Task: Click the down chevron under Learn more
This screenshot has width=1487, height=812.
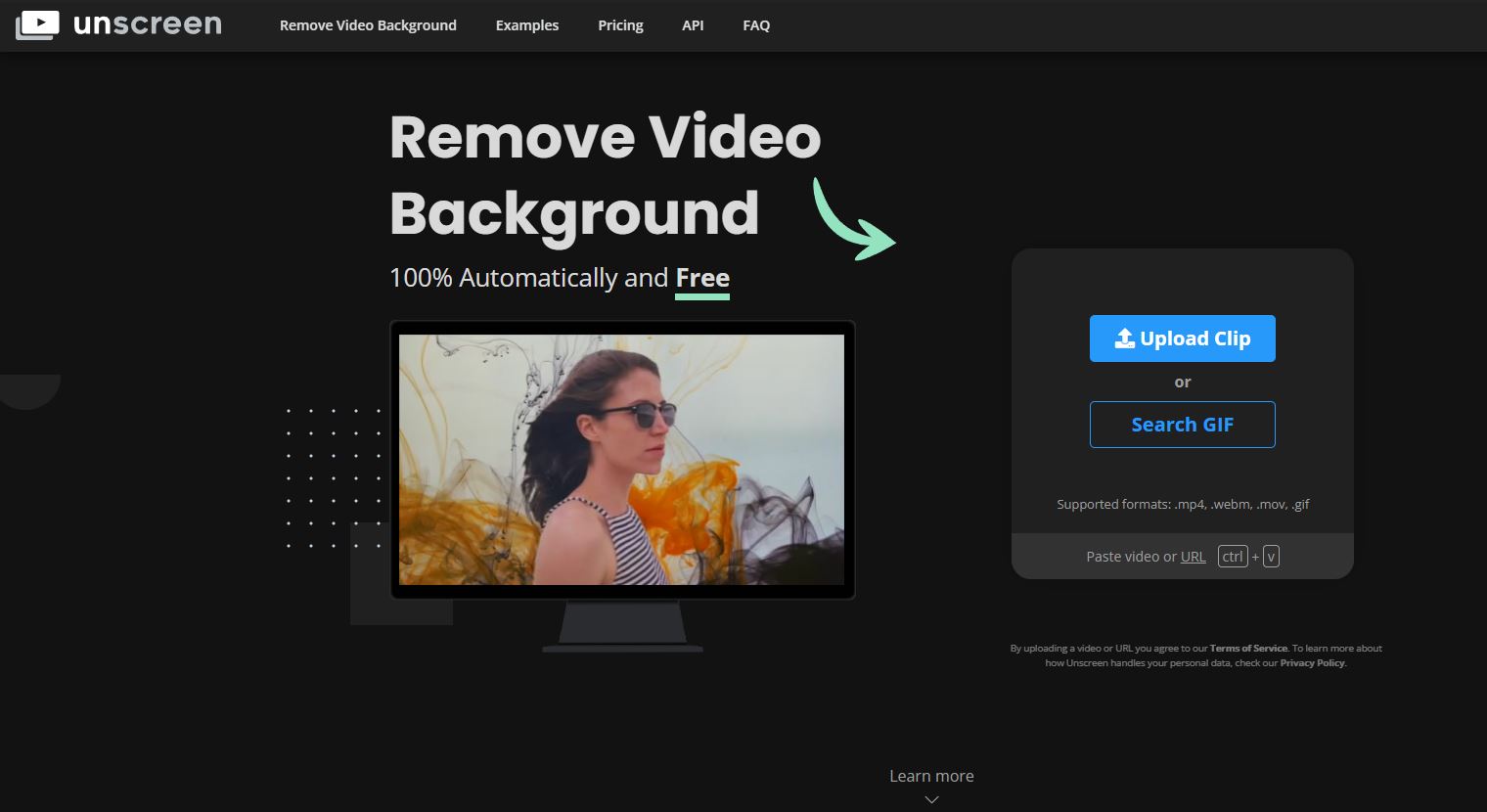Action: [931, 799]
